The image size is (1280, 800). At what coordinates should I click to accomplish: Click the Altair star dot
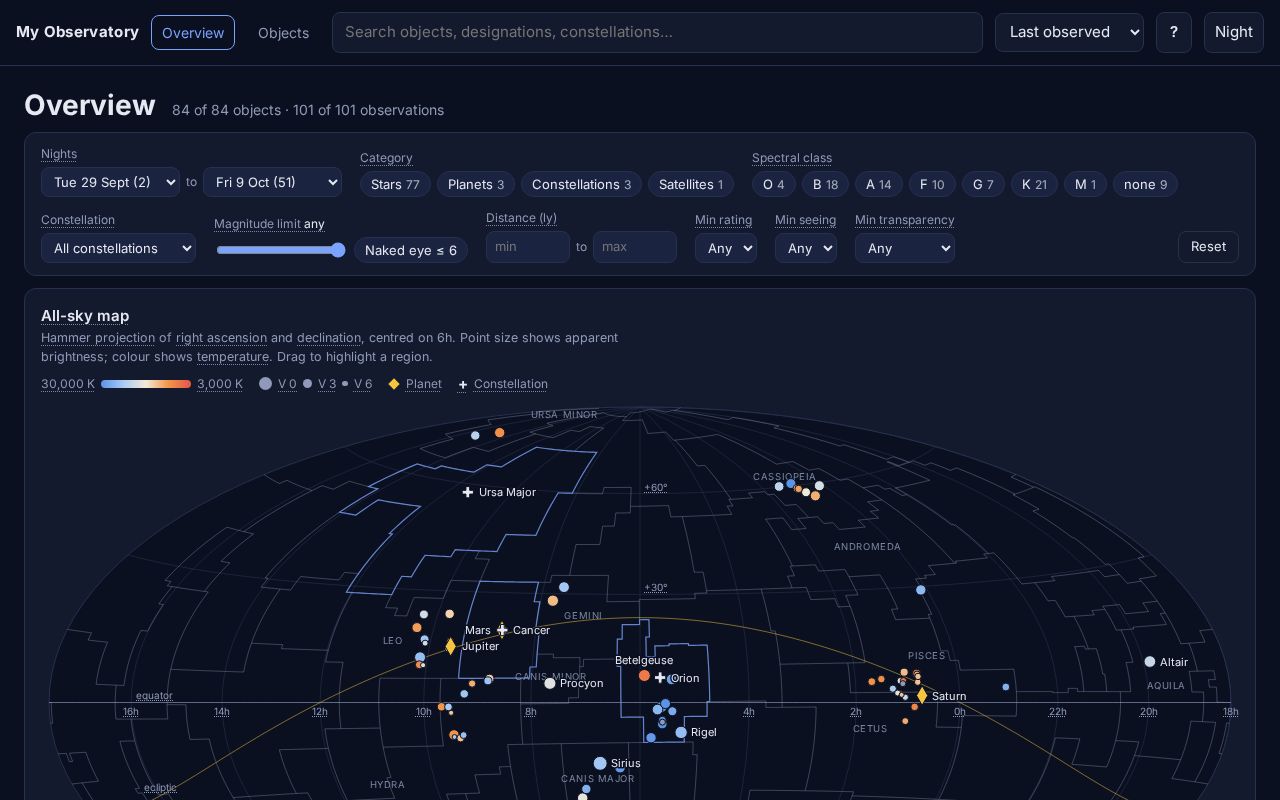click(x=1150, y=662)
